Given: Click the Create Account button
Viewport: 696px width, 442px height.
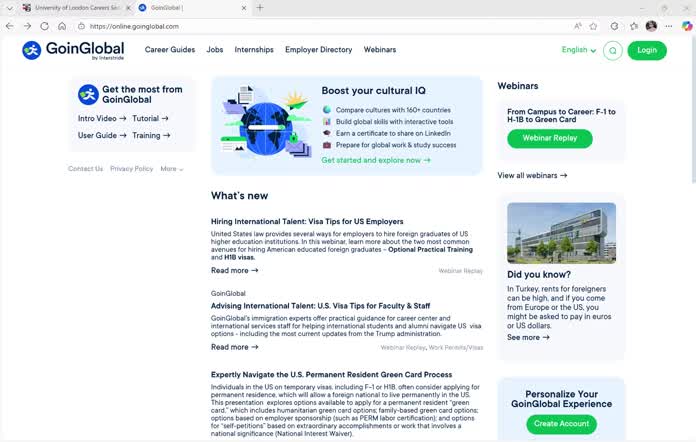Looking at the screenshot, I should coord(562,424).
